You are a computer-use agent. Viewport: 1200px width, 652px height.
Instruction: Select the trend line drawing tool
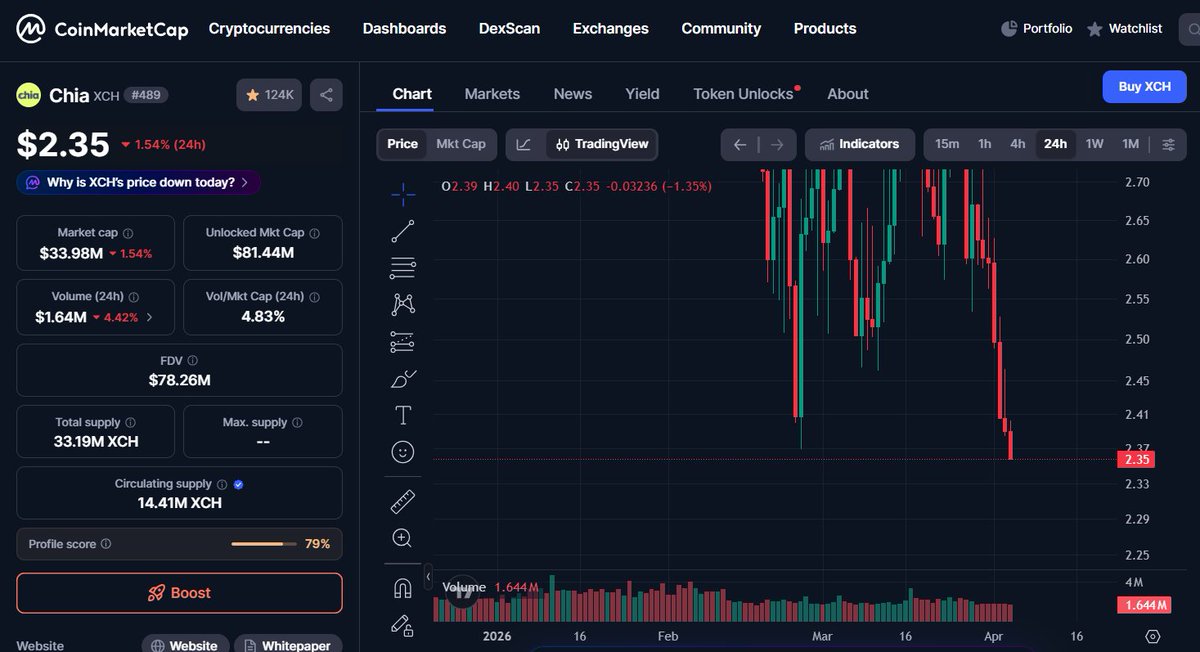pyautogui.click(x=403, y=231)
